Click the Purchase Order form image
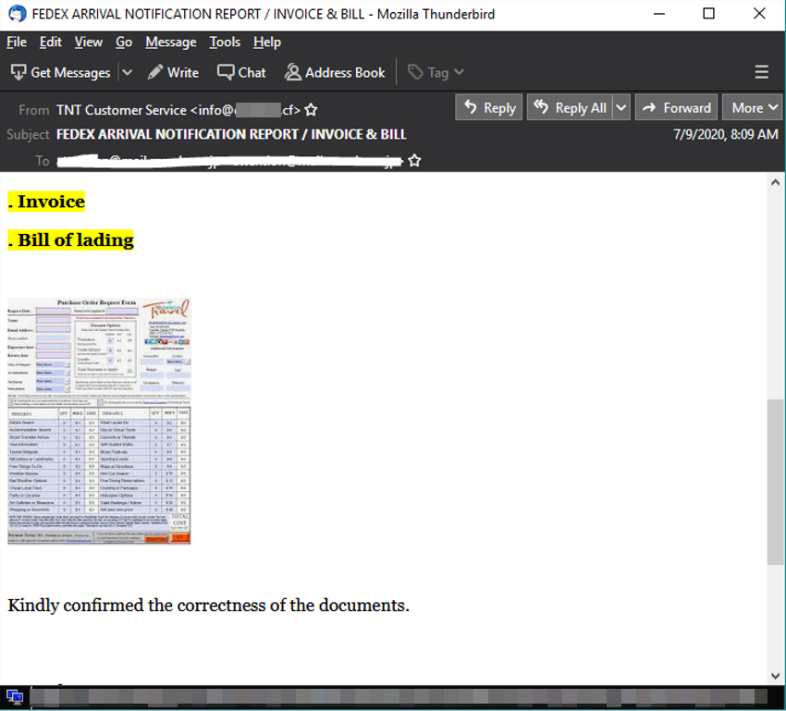The image size is (786, 711). click(x=99, y=421)
